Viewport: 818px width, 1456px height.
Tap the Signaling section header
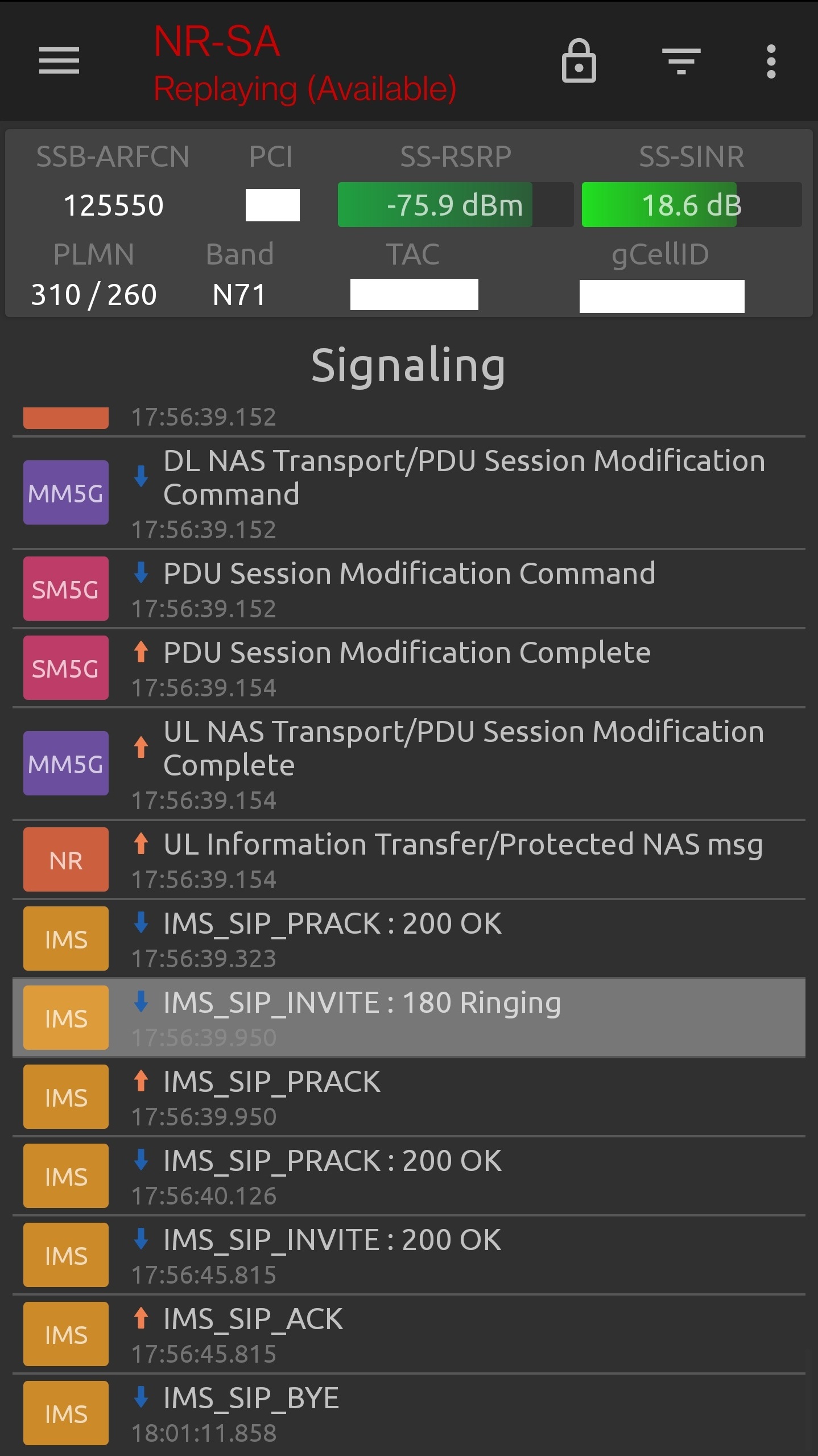408,365
